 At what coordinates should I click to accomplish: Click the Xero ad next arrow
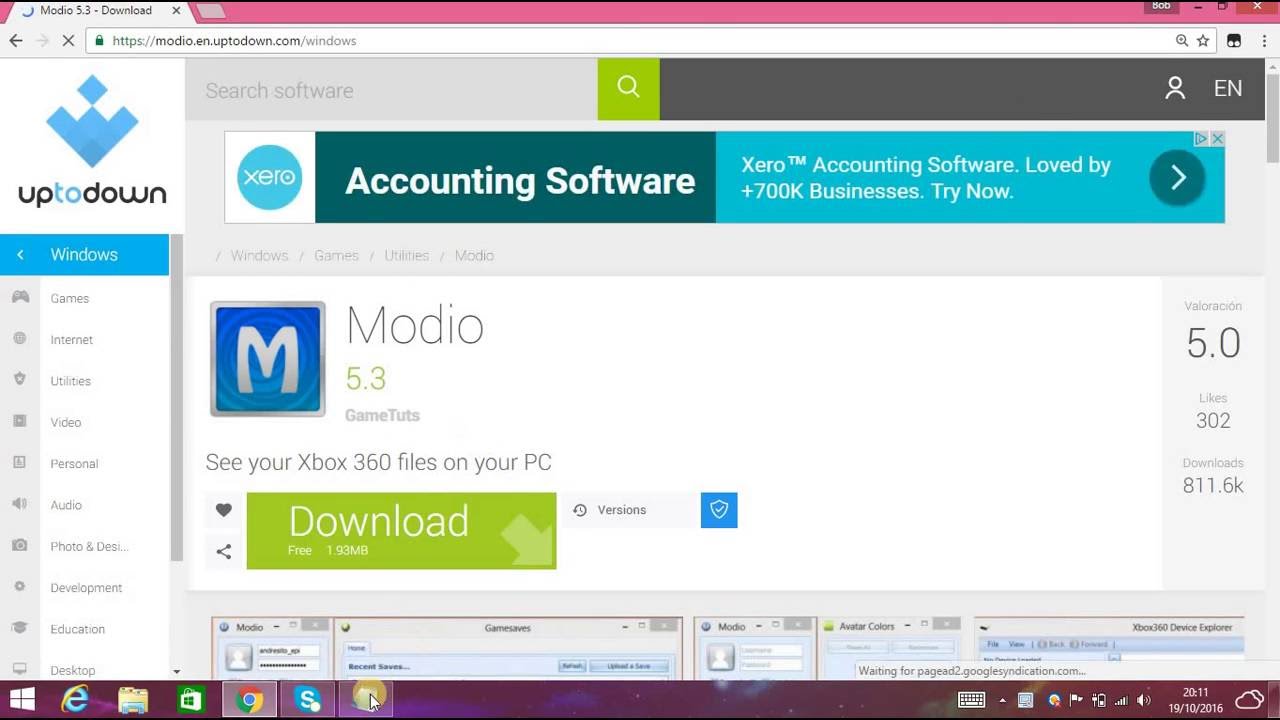1177,178
